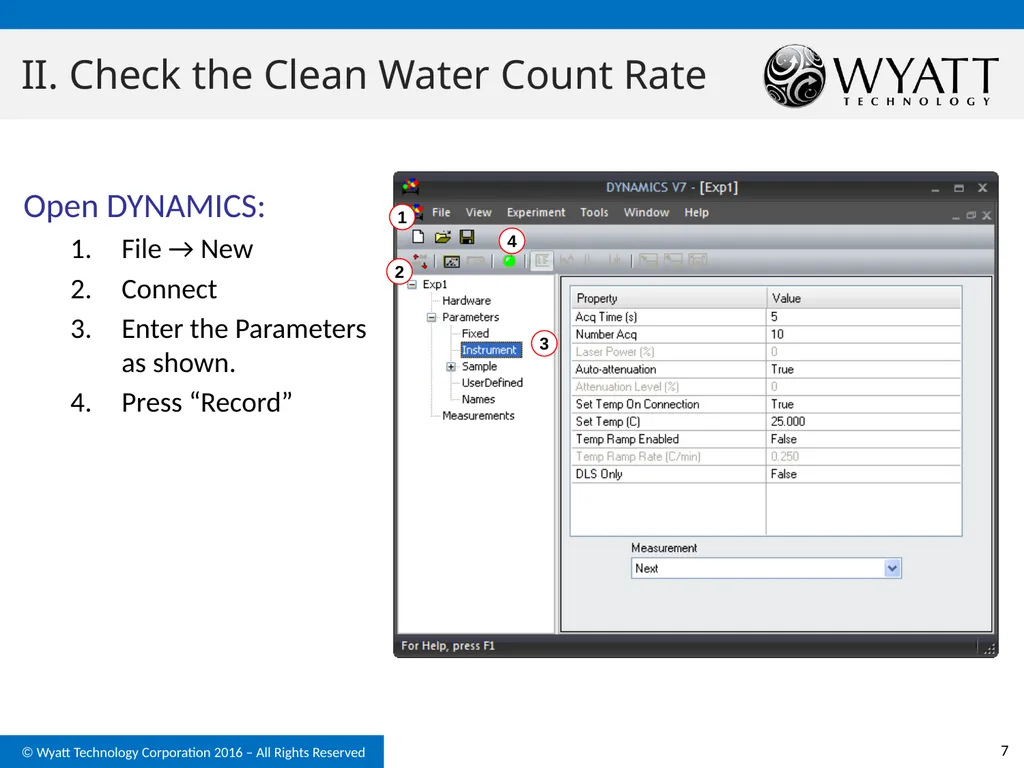The height and width of the screenshot is (768, 1024).
Task: Select UserDefined in the tree
Action: [492, 383]
